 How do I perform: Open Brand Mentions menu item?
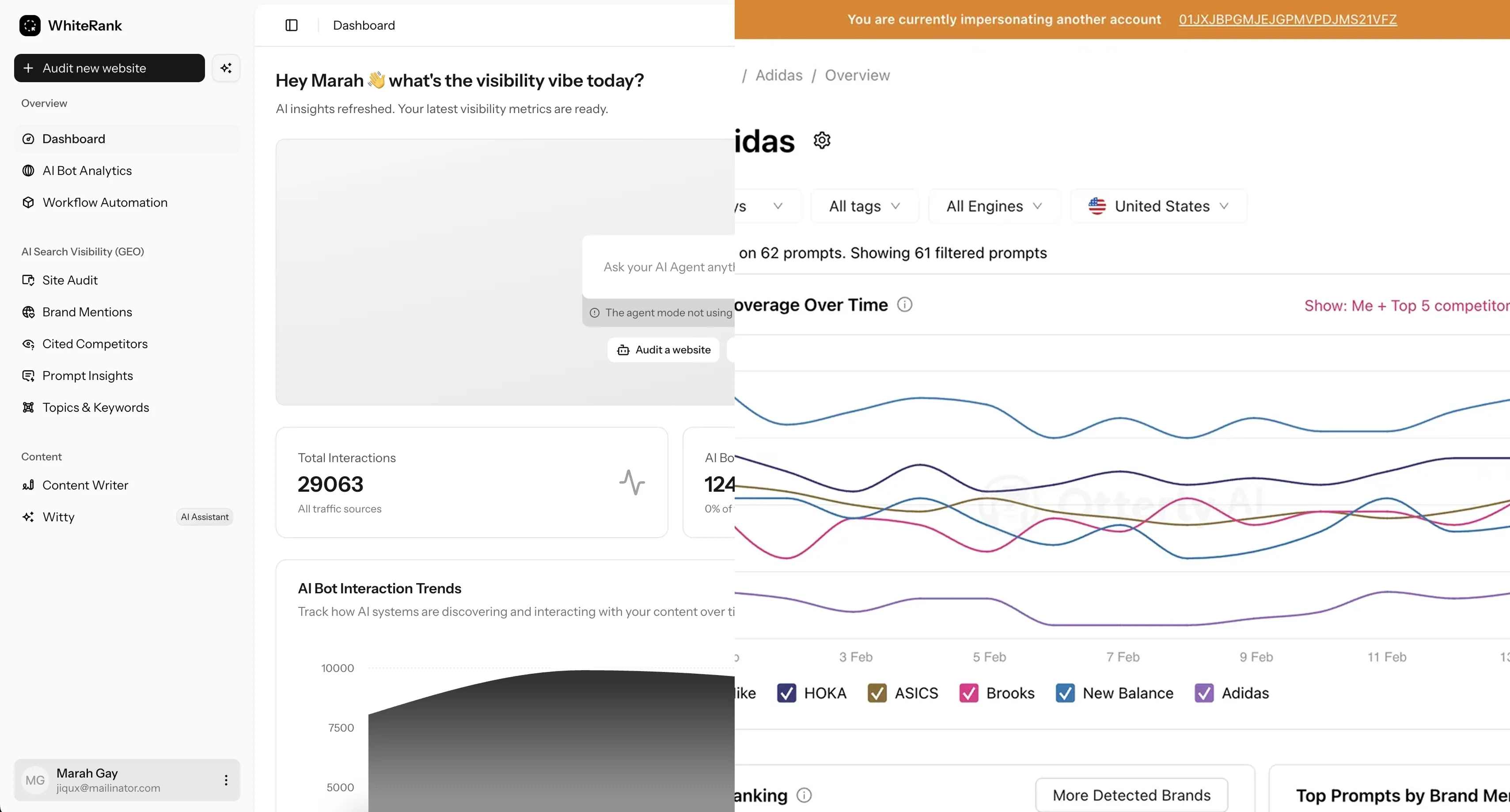tap(127, 312)
